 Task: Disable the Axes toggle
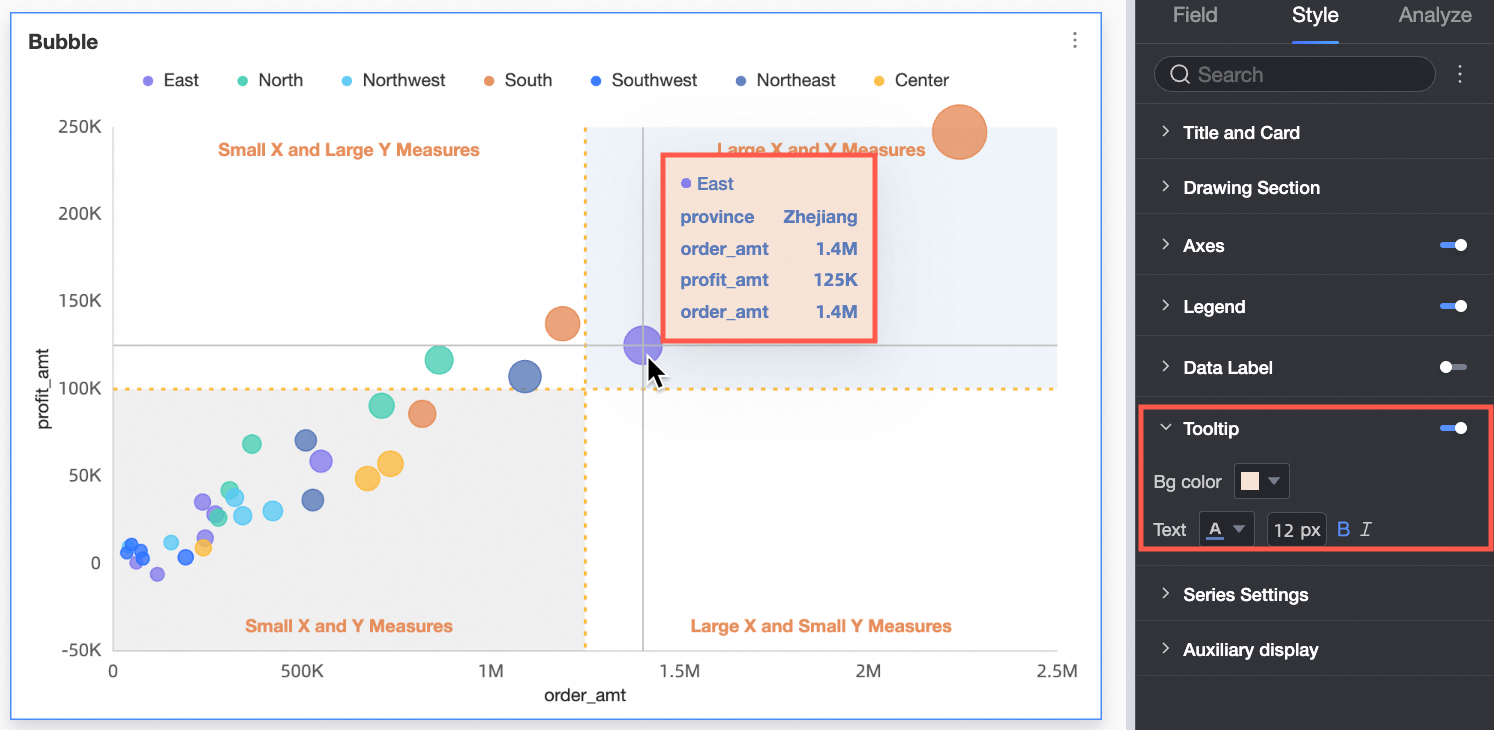tap(1453, 245)
